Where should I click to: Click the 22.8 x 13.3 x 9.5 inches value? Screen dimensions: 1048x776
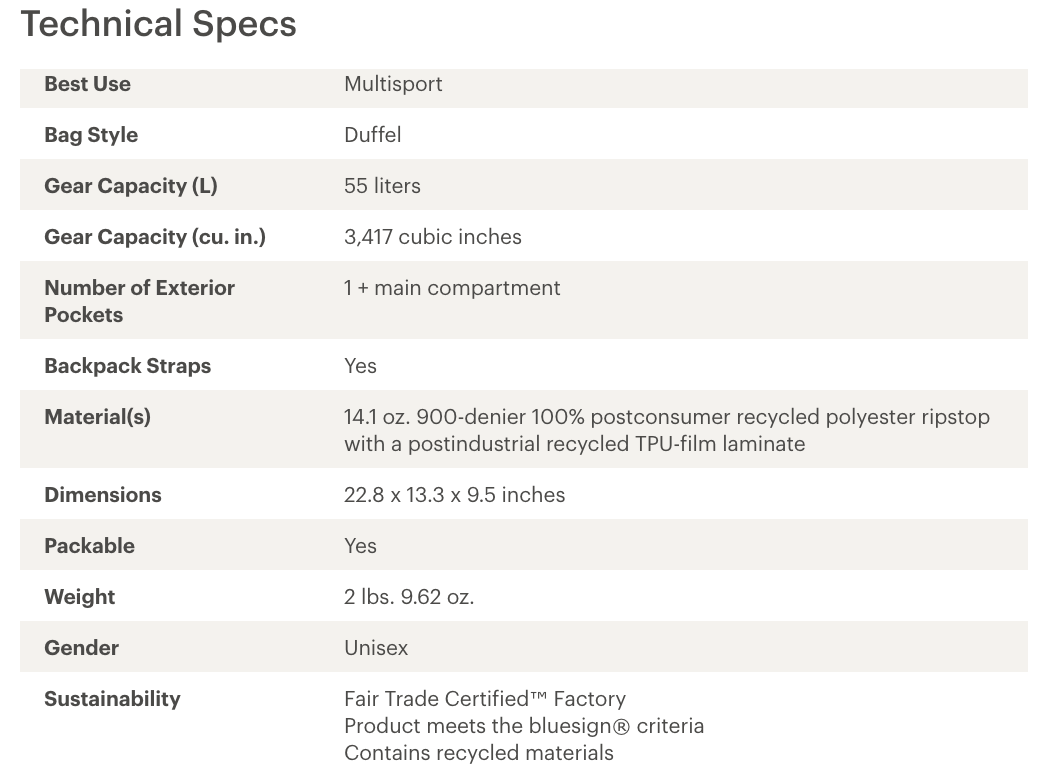tap(454, 495)
